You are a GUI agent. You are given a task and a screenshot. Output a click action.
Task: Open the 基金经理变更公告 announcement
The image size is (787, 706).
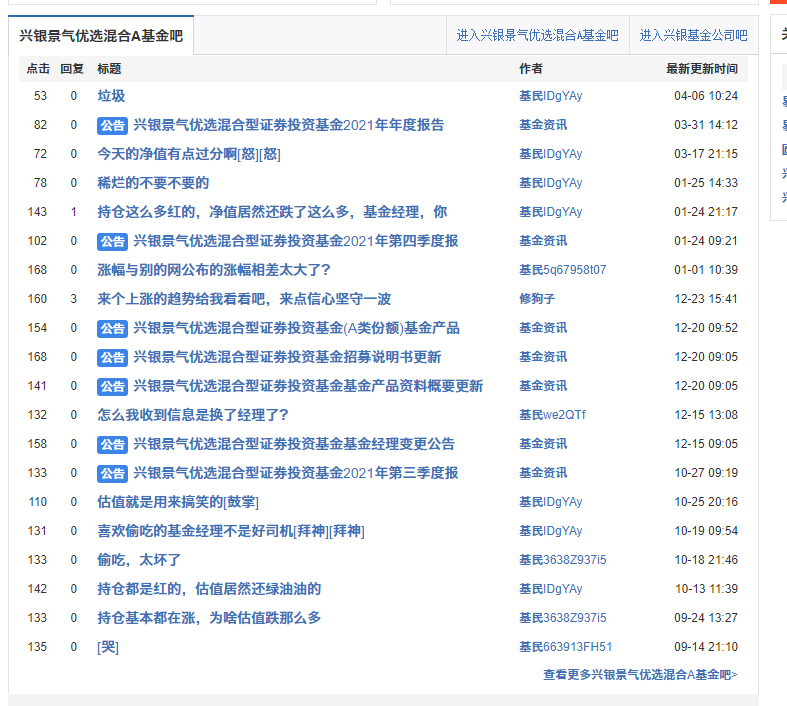(x=294, y=444)
